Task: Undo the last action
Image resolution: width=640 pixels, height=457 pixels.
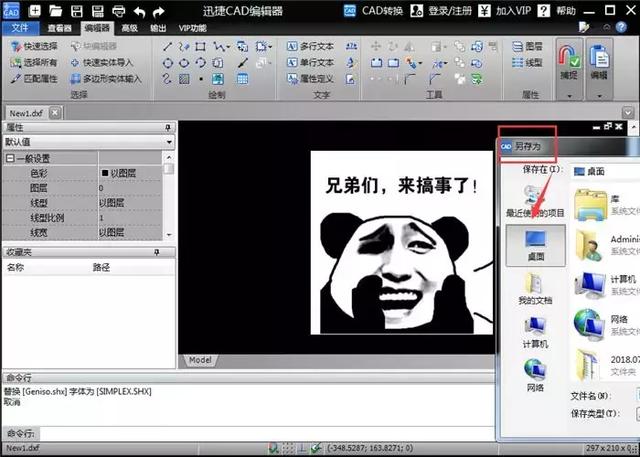Action: click(x=139, y=11)
